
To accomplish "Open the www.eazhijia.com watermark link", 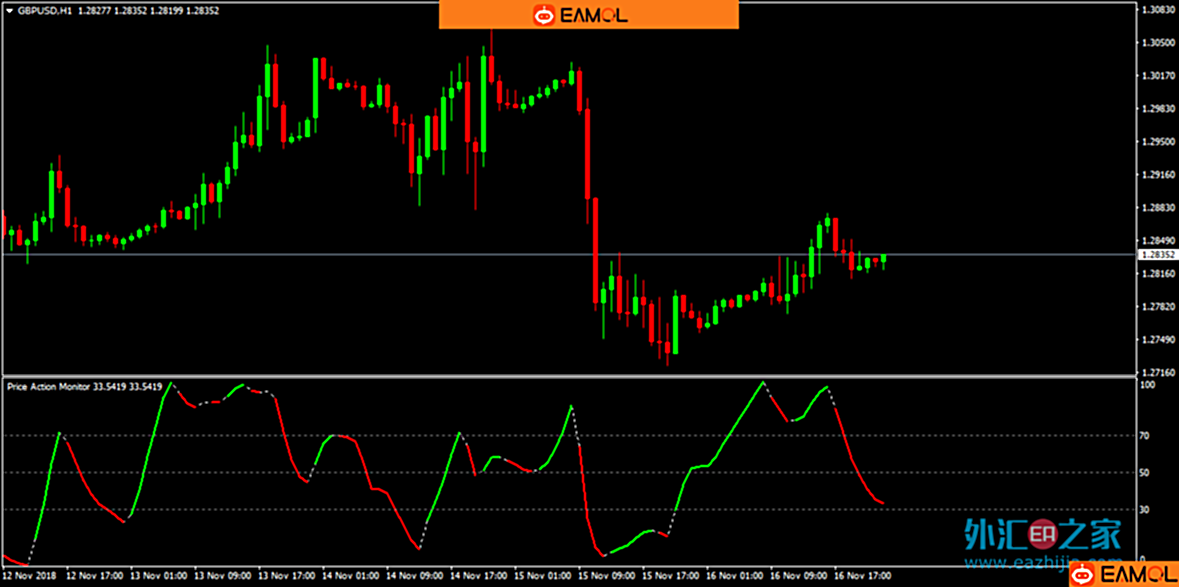I will point(1042,562).
